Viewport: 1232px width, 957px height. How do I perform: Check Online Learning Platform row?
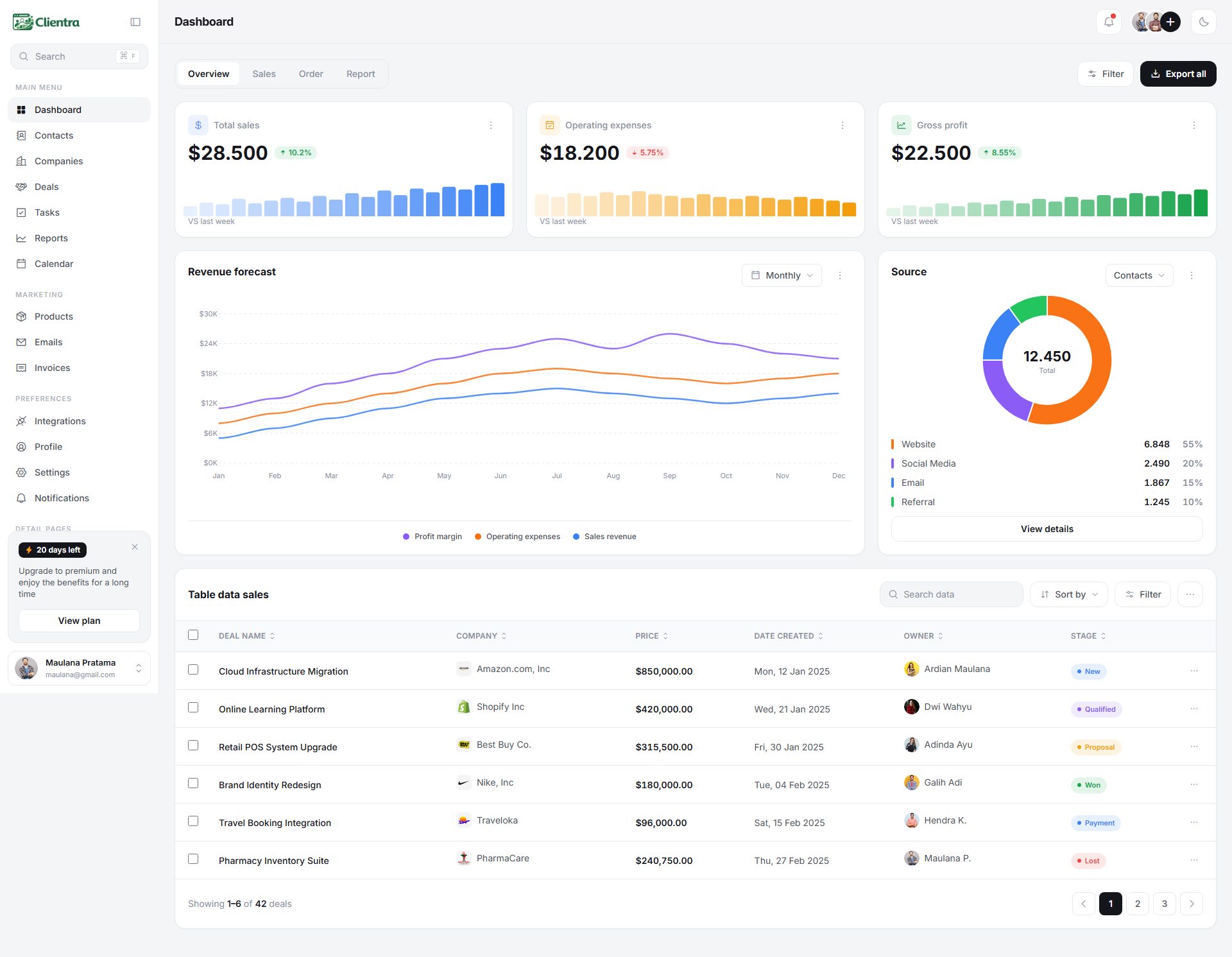click(193, 707)
